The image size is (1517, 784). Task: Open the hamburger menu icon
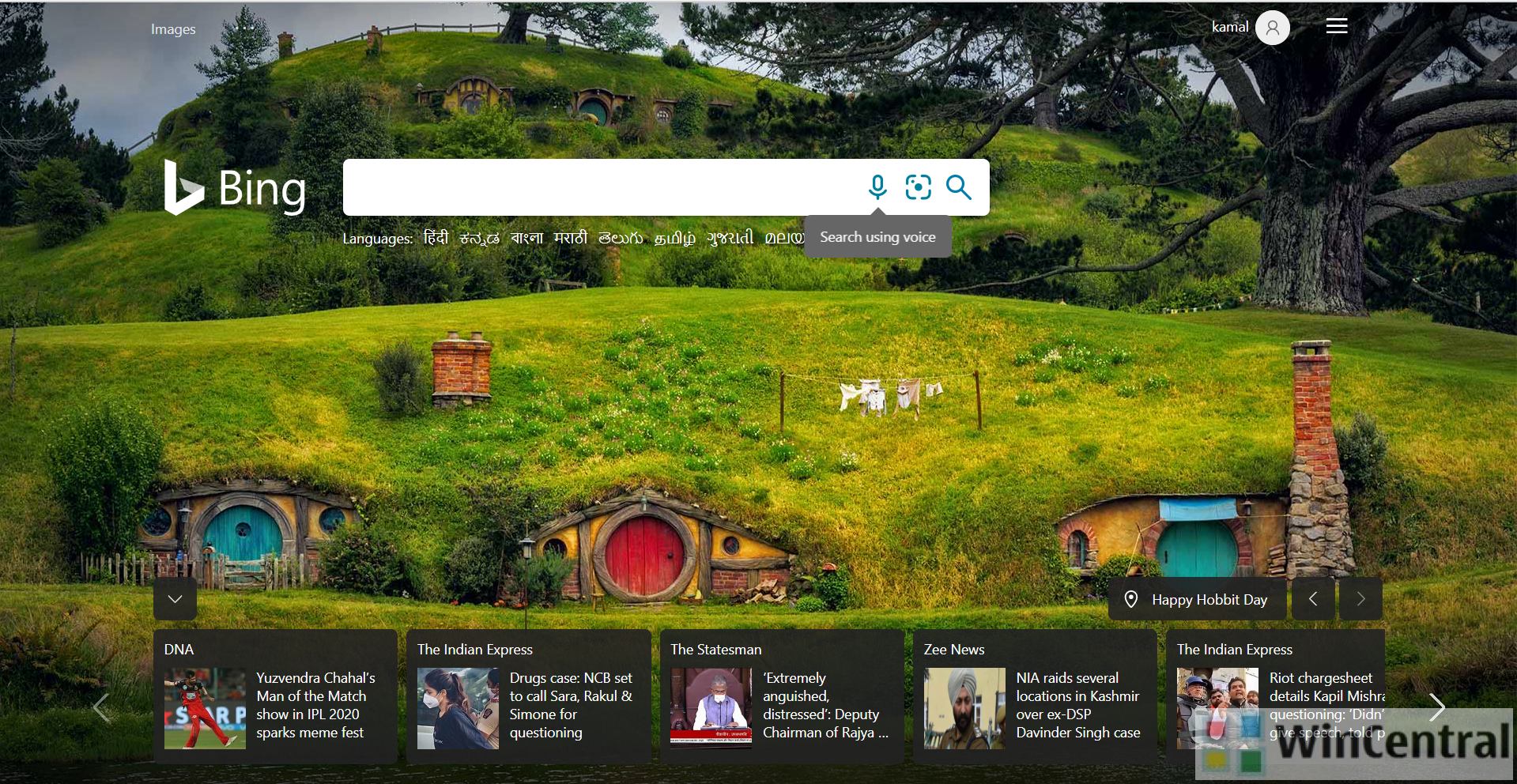tap(1337, 26)
